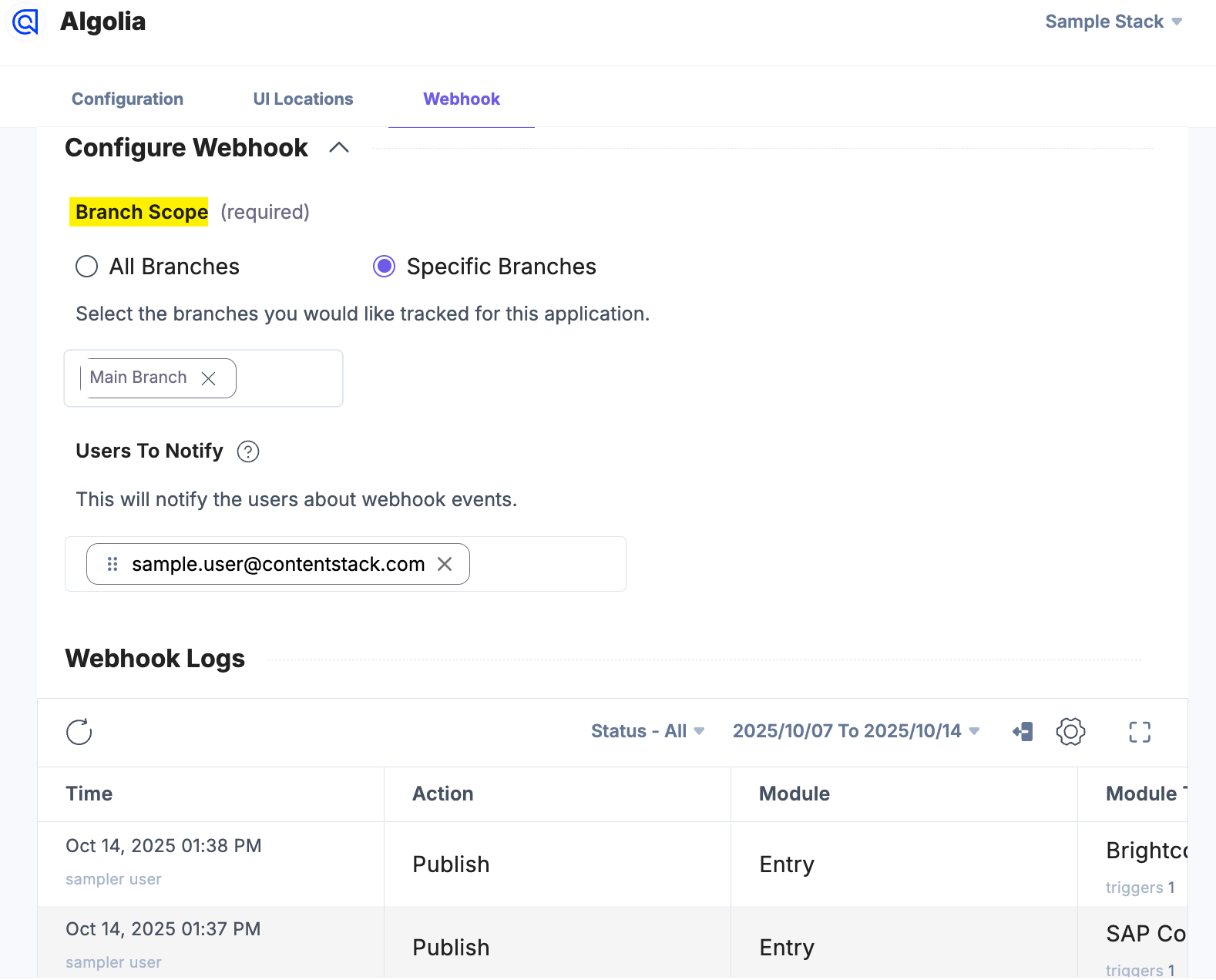Click inside the branch selection field
The width and height of the screenshot is (1216, 980).
pos(289,378)
